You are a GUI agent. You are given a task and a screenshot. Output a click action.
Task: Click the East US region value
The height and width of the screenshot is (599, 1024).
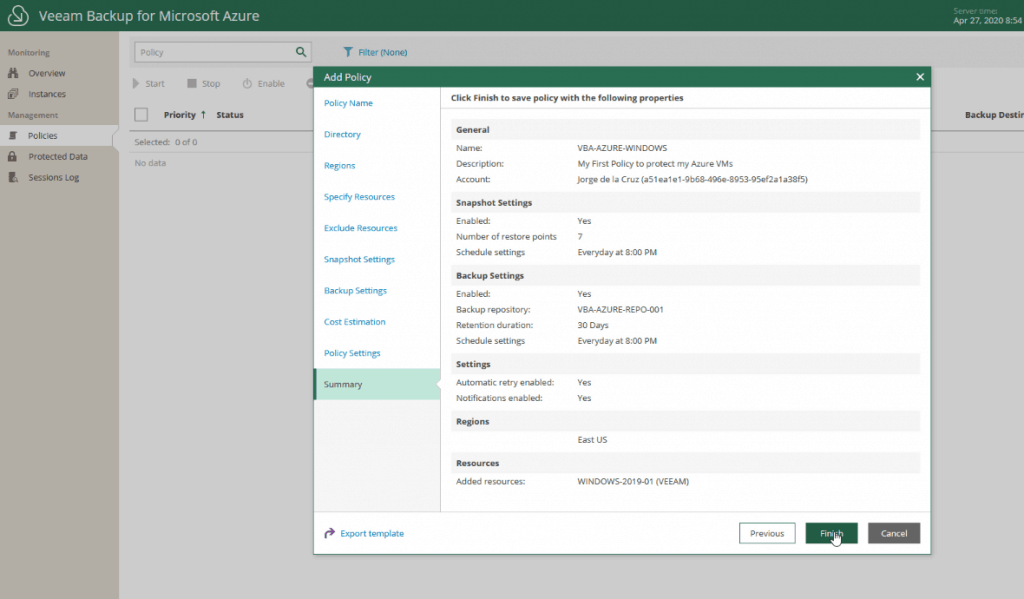[592, 440]
